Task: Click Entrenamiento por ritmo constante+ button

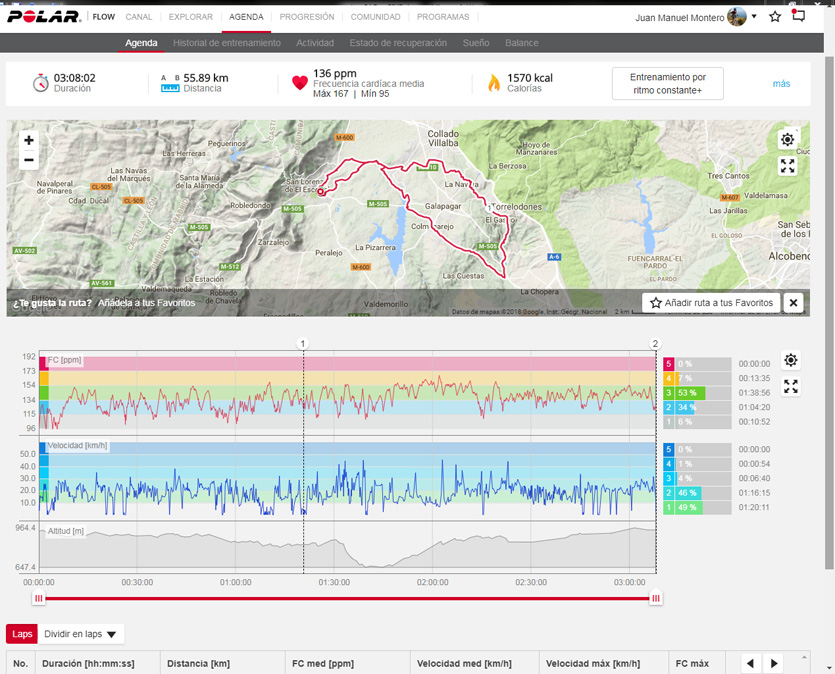Action: (x=668, y=84)
